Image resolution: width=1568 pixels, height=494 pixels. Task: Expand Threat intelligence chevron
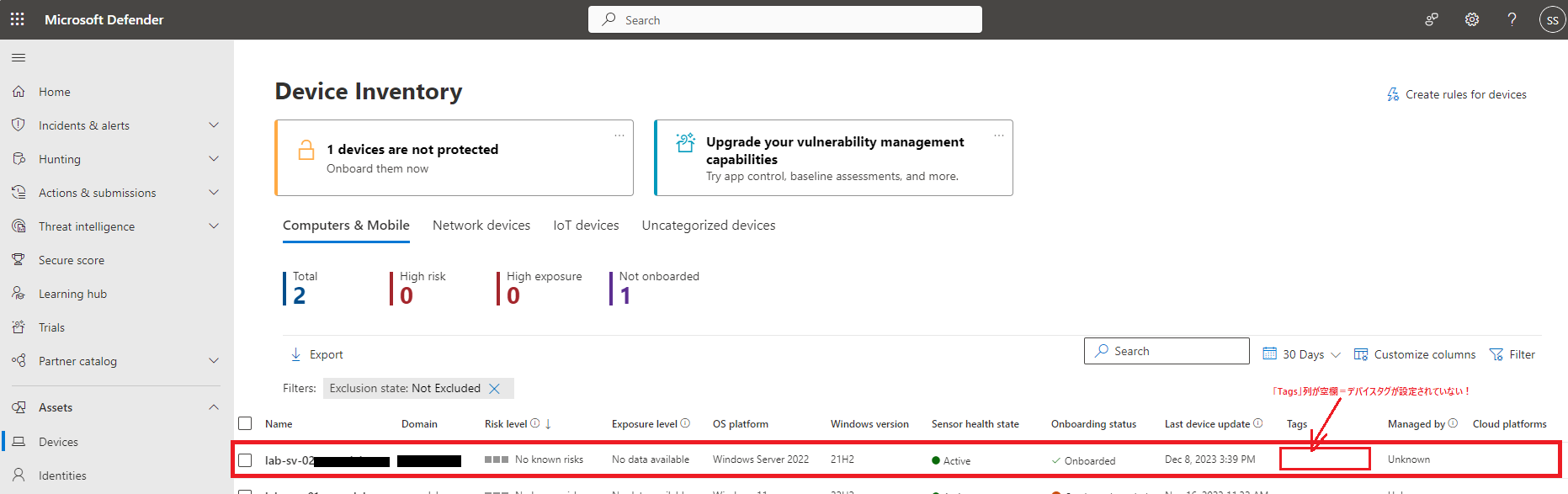coord(214,226)
